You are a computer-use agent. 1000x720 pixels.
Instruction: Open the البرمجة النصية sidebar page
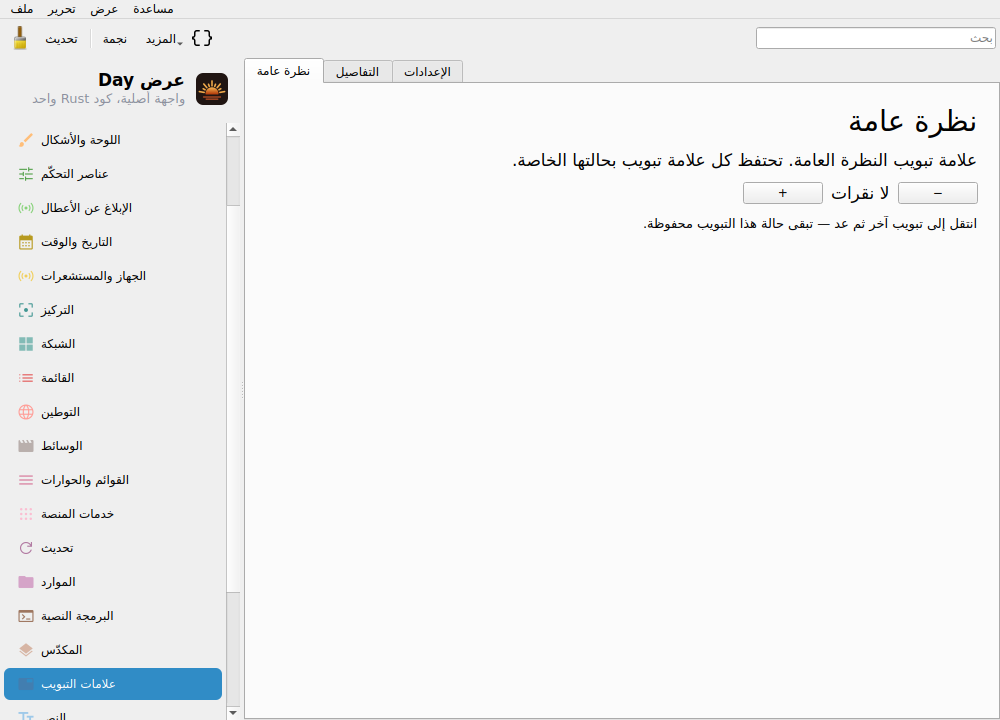click(113, 616)
